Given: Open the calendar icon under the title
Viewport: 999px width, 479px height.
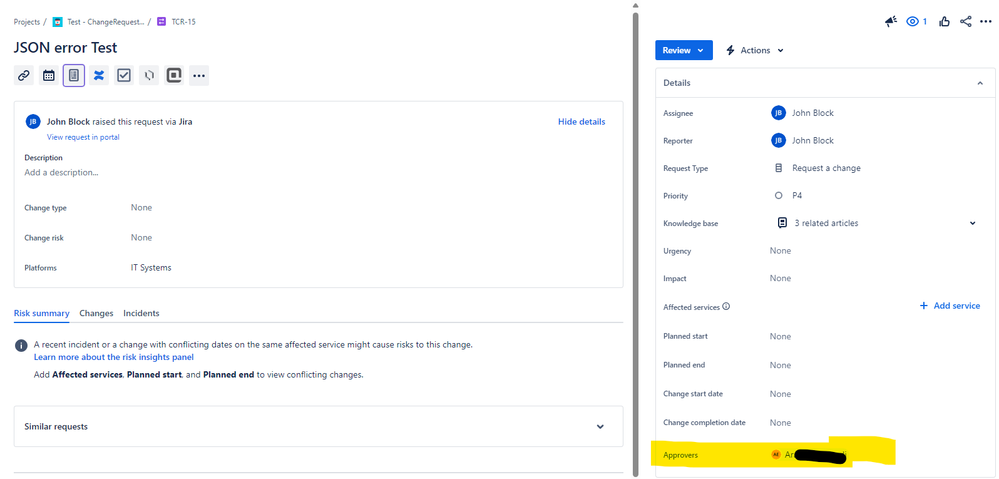Looking at the screenshot, I should [x=48, y=76].
